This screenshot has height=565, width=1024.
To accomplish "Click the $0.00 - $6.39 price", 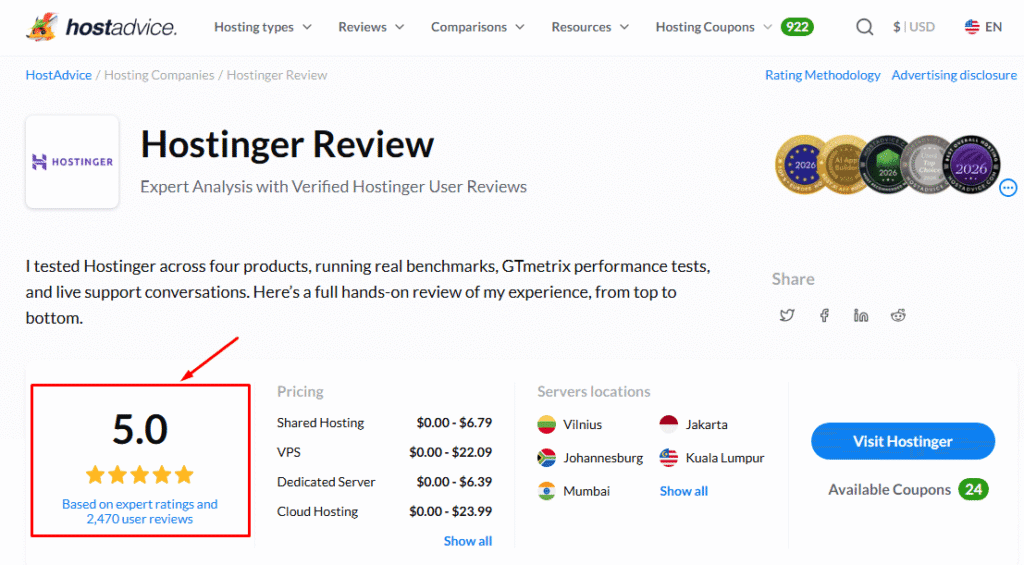I will pos(455,482).
